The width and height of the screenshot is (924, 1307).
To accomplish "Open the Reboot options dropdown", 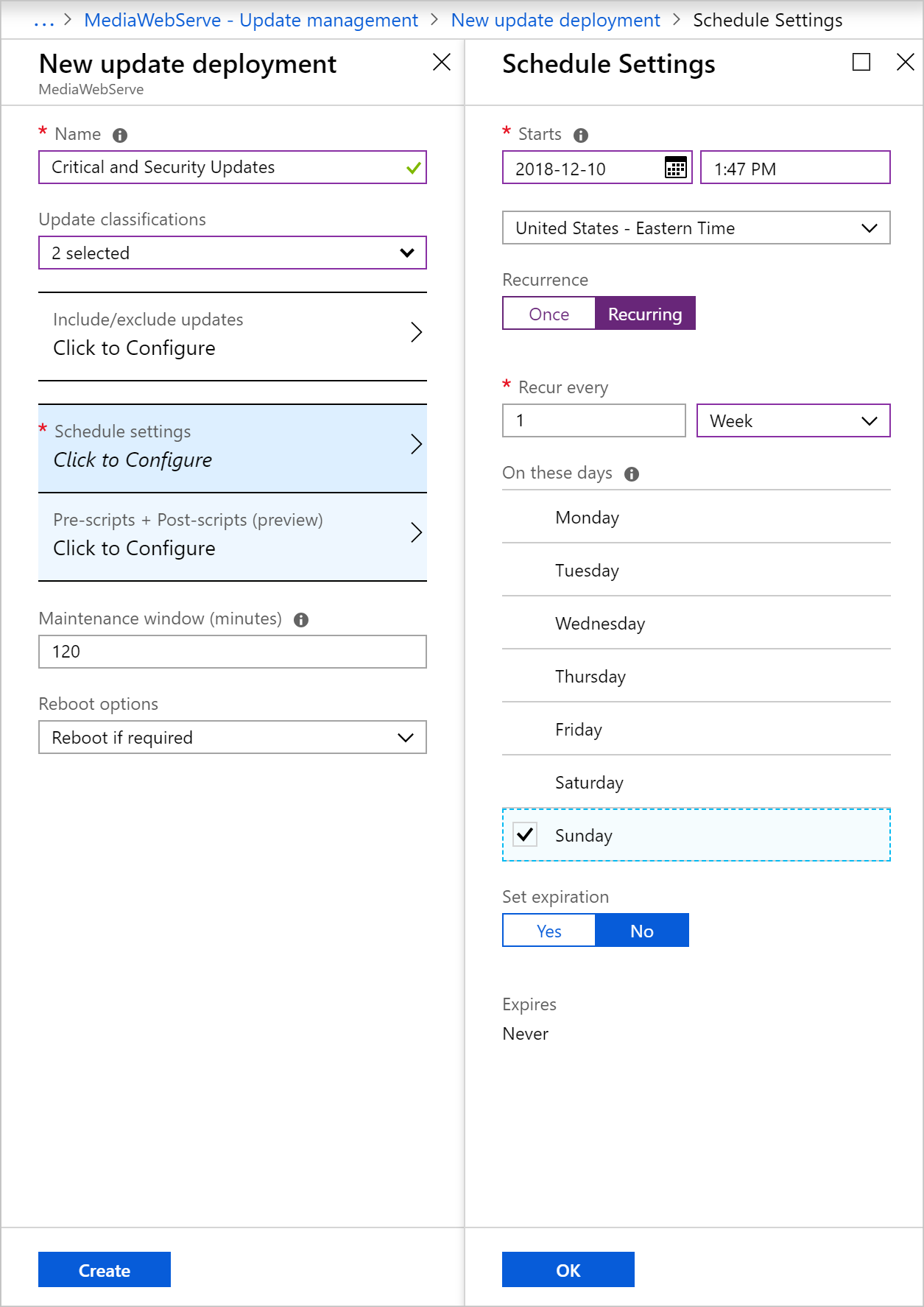I will (x=233, y=737).
